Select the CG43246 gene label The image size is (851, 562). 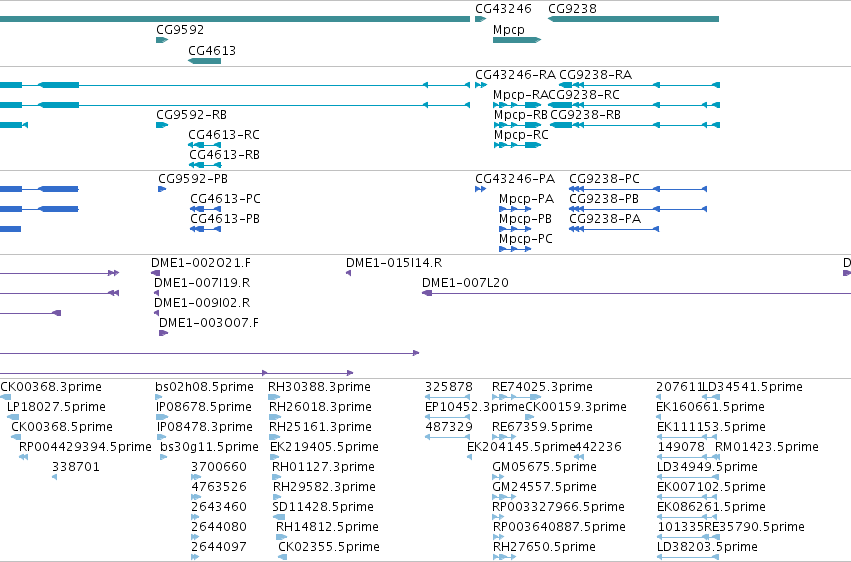click(x=503, y=9)
